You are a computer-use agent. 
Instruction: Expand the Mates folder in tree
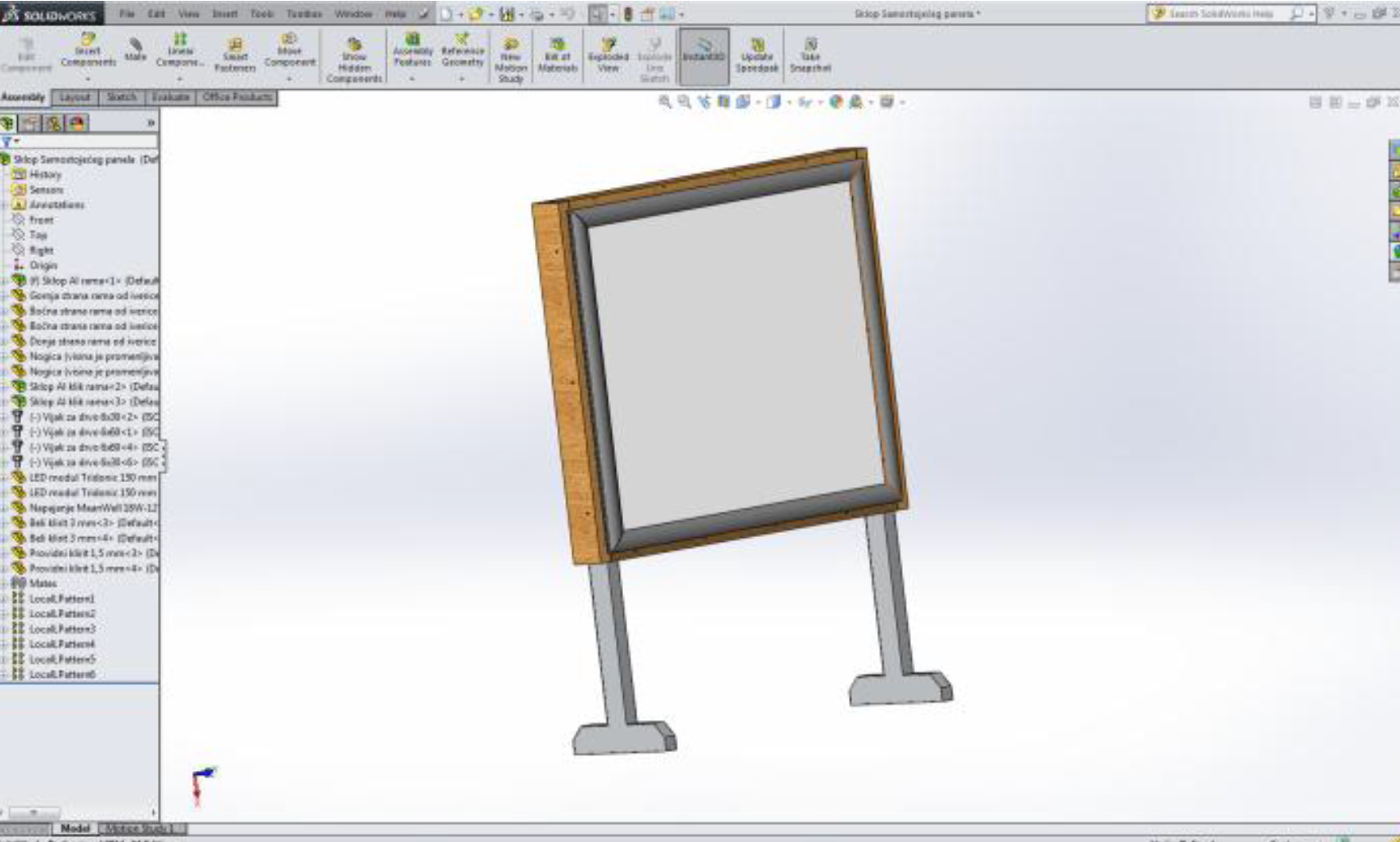tap(4, 584)
